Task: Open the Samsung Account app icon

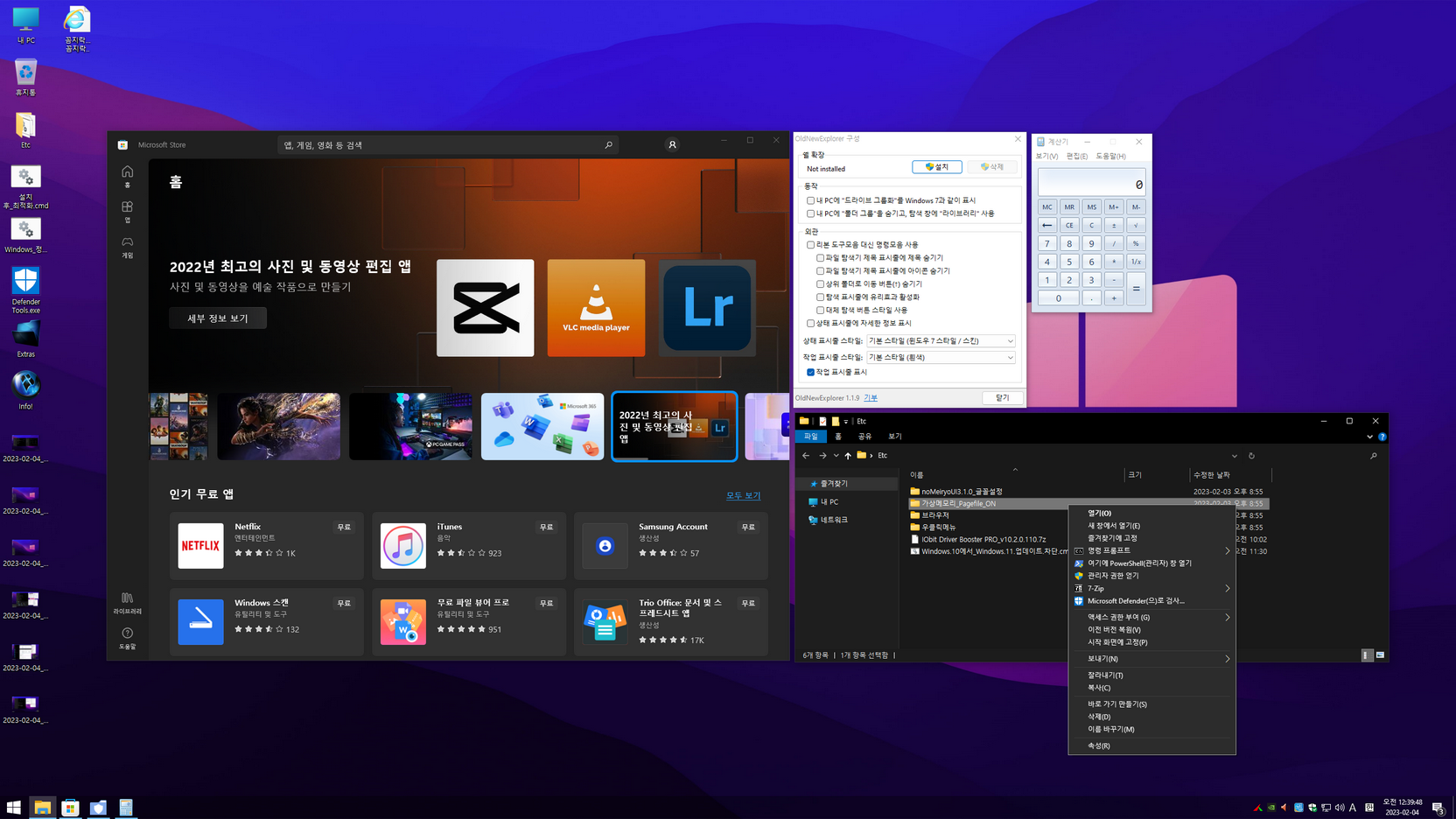Action: point(605,545)
